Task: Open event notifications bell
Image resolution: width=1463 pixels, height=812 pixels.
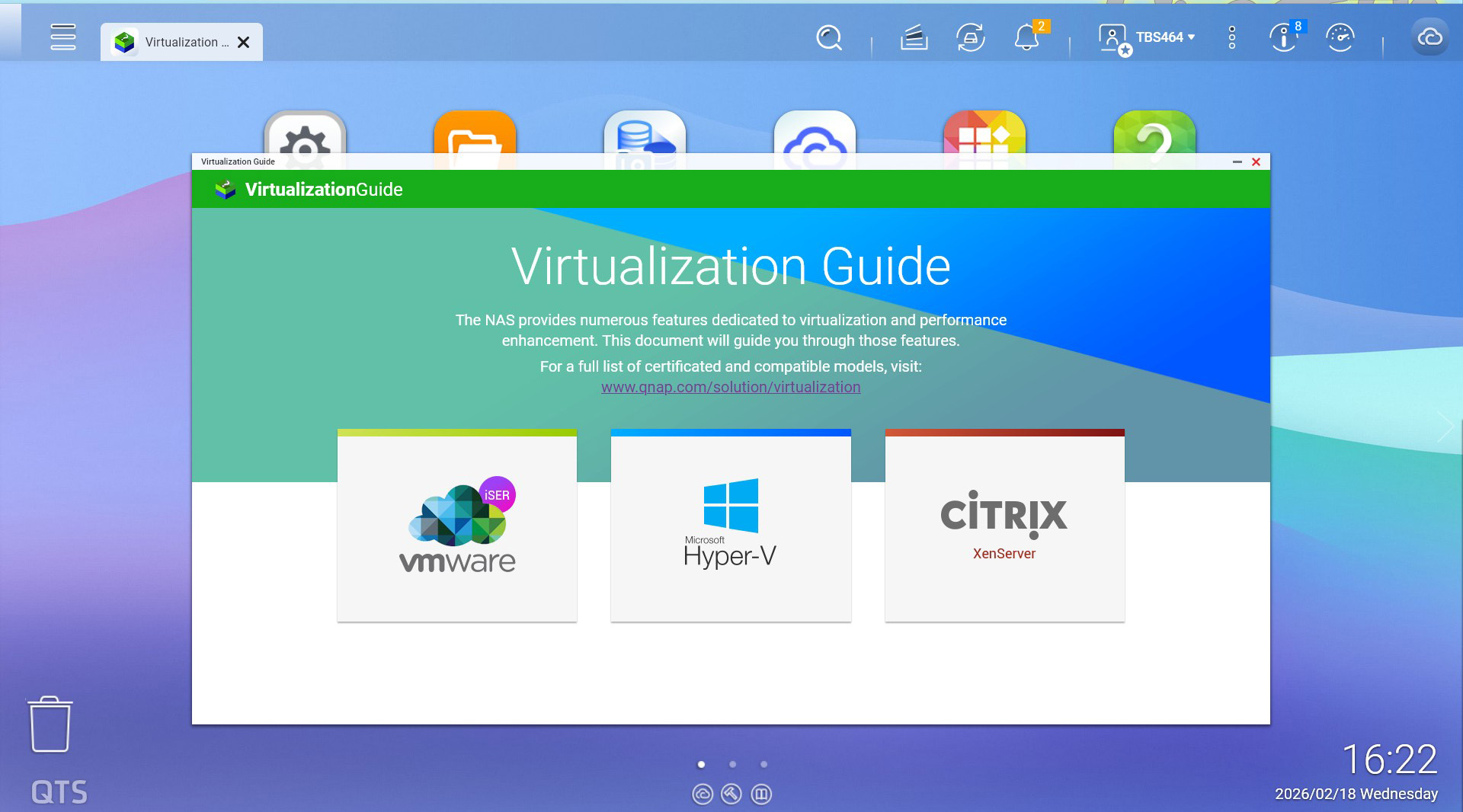Action: coord(1026,37)
